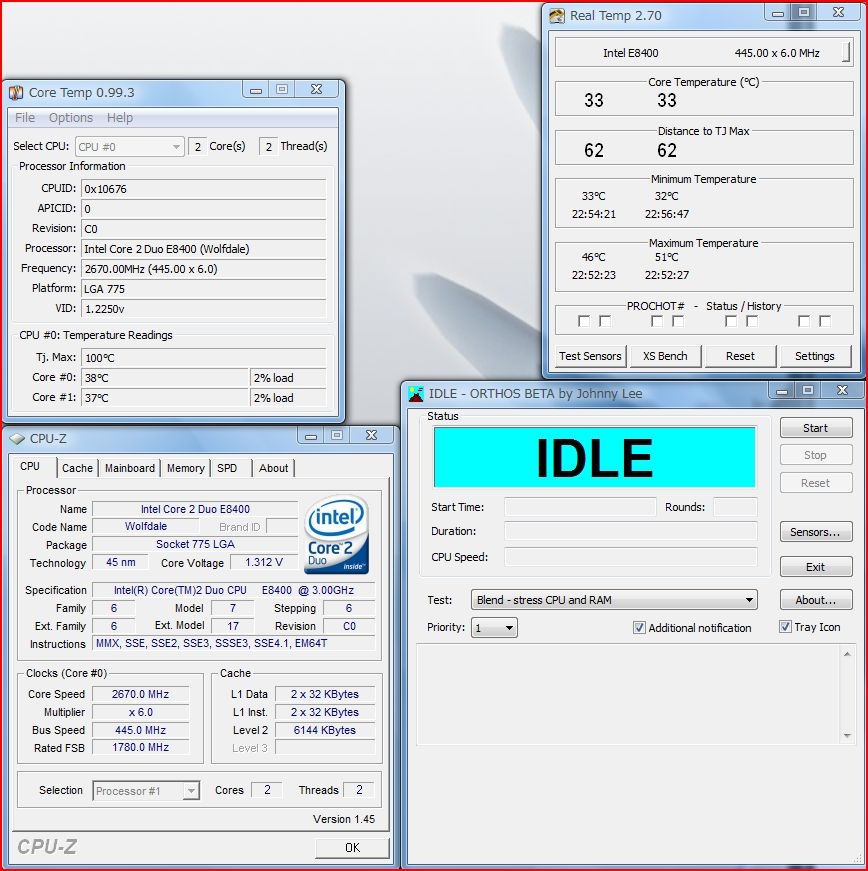
Task: Click the Tj. Max value 100°C
Action: point(203,358)
